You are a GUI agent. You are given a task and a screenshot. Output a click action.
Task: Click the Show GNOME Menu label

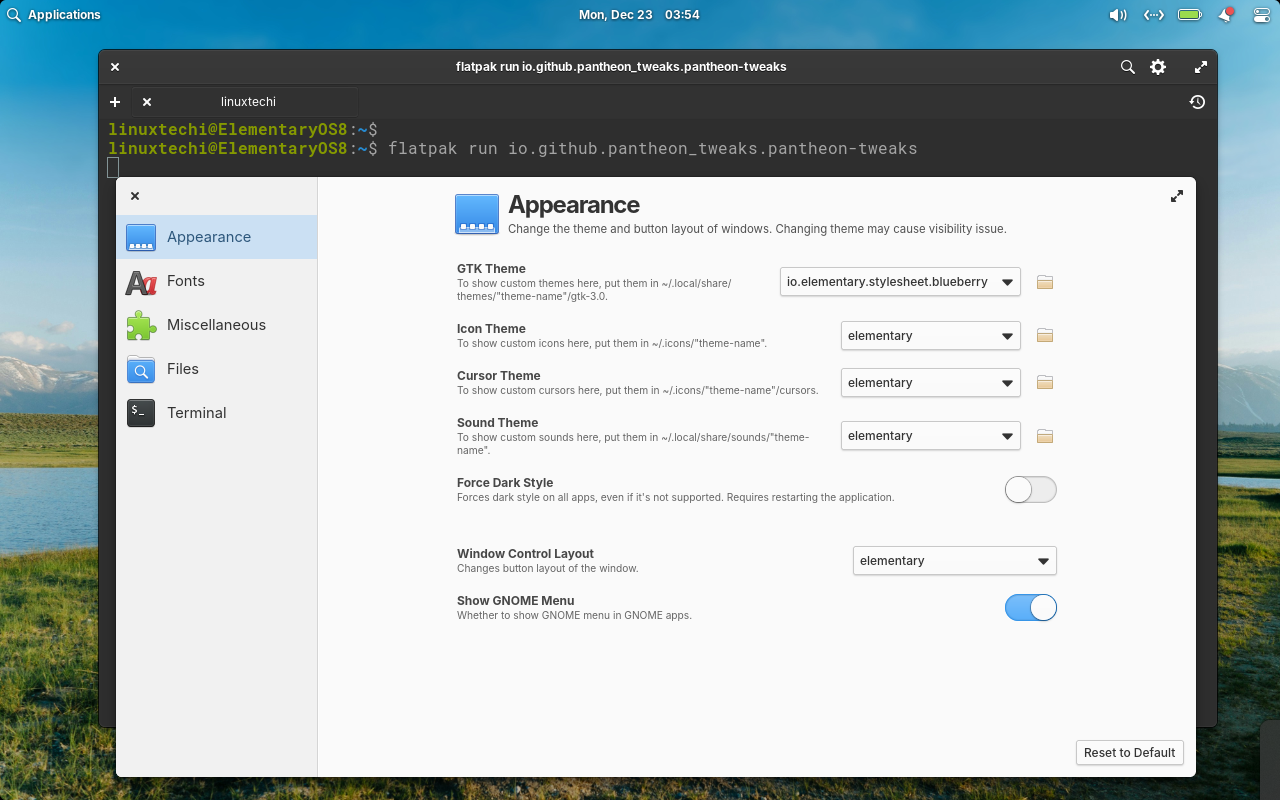pos(516,601)
